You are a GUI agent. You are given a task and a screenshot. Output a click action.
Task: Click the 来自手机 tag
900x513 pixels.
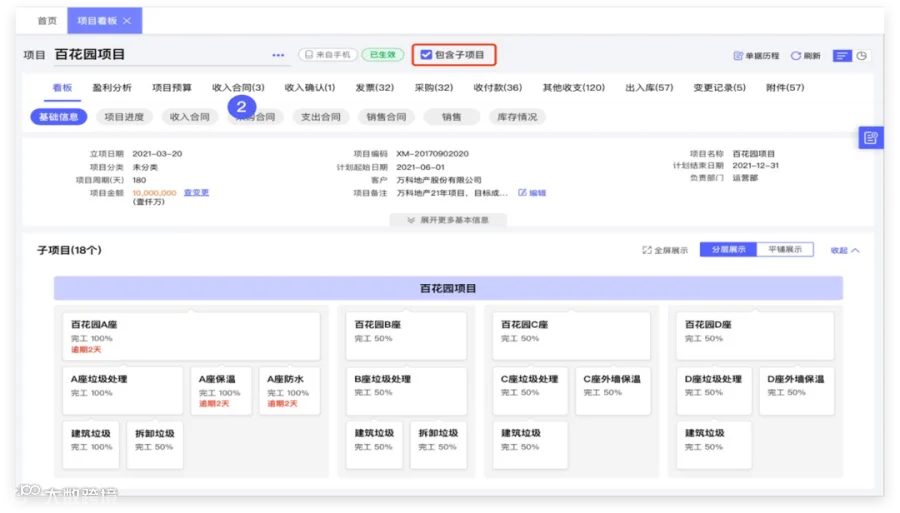coord(328,55)
